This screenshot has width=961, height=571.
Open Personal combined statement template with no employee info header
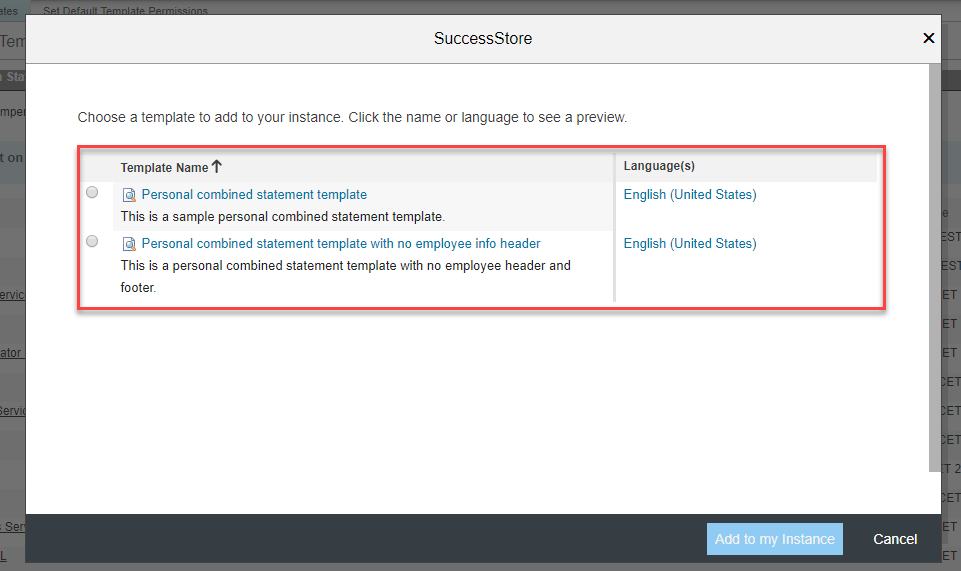coord(341,243)
